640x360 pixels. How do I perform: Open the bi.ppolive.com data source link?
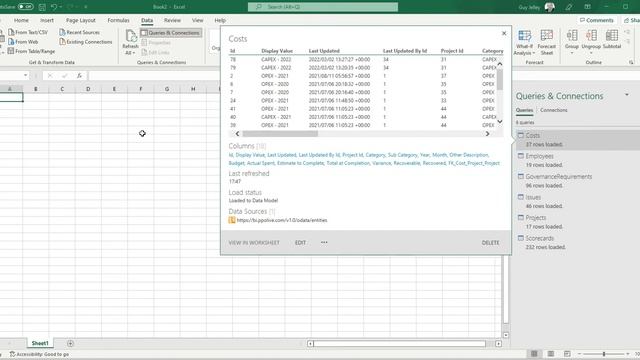282,220
